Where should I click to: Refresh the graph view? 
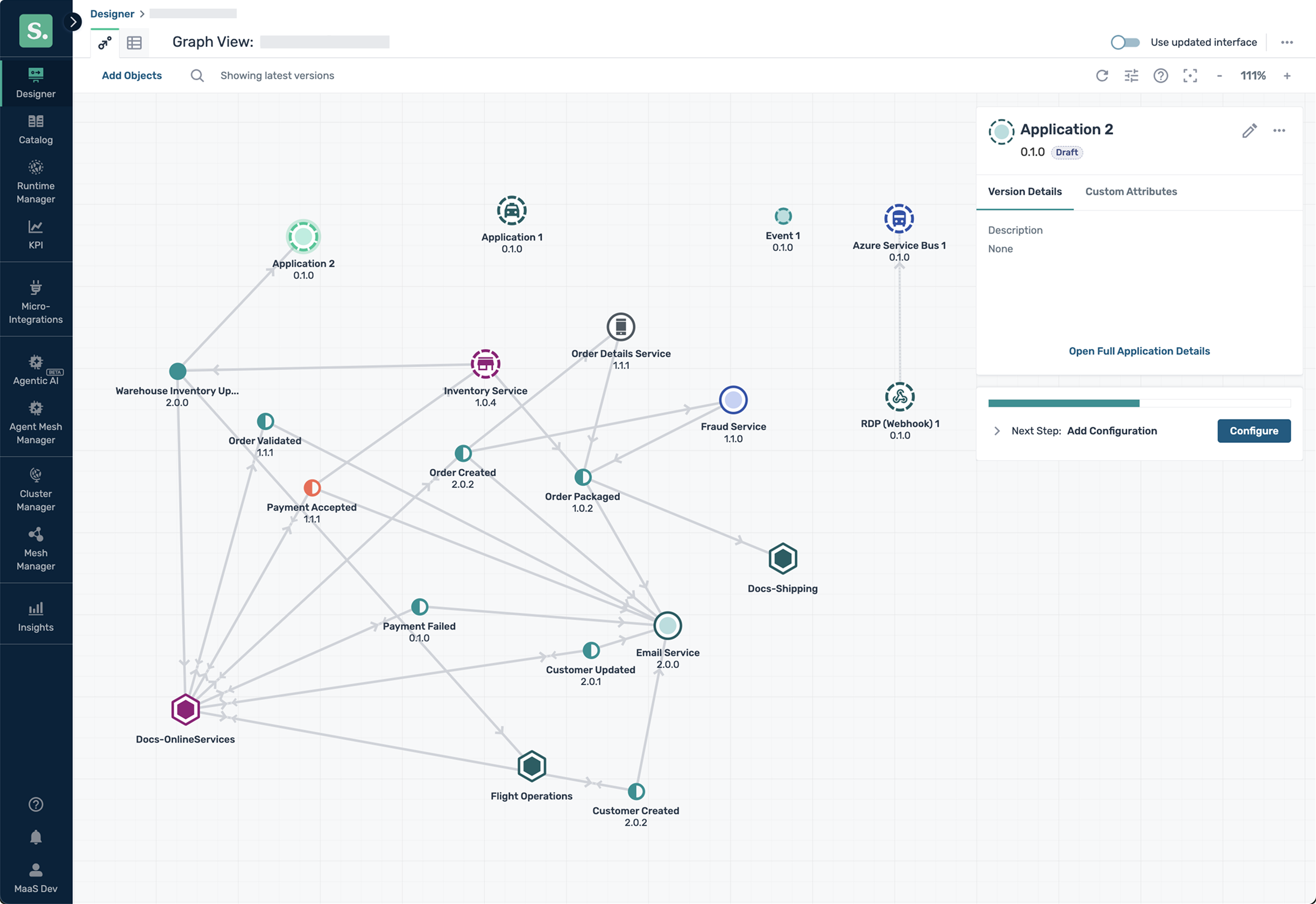point(1102,75)
